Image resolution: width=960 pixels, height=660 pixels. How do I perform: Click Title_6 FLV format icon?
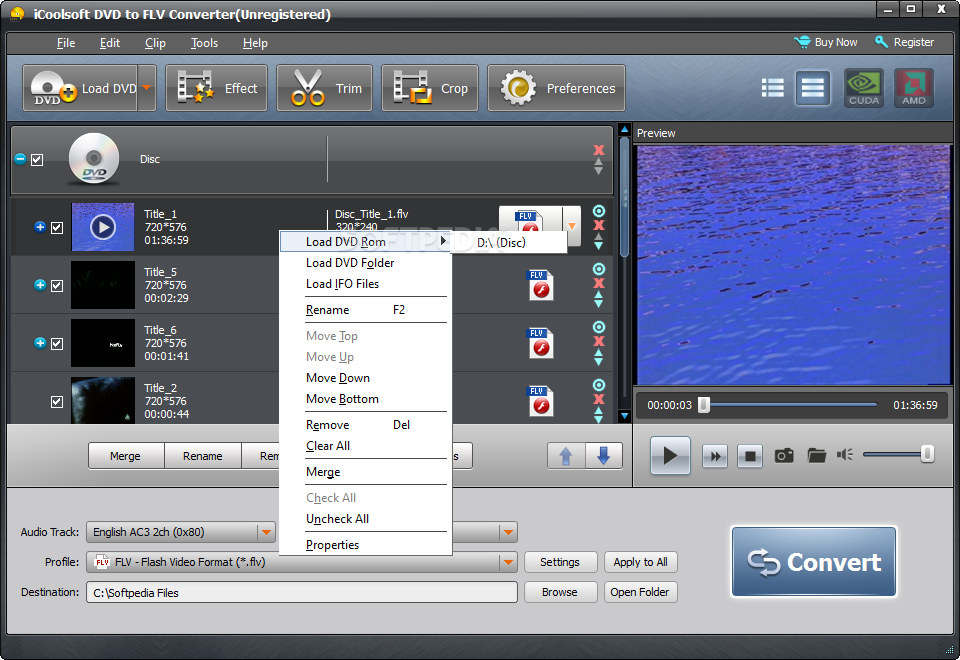541,343
